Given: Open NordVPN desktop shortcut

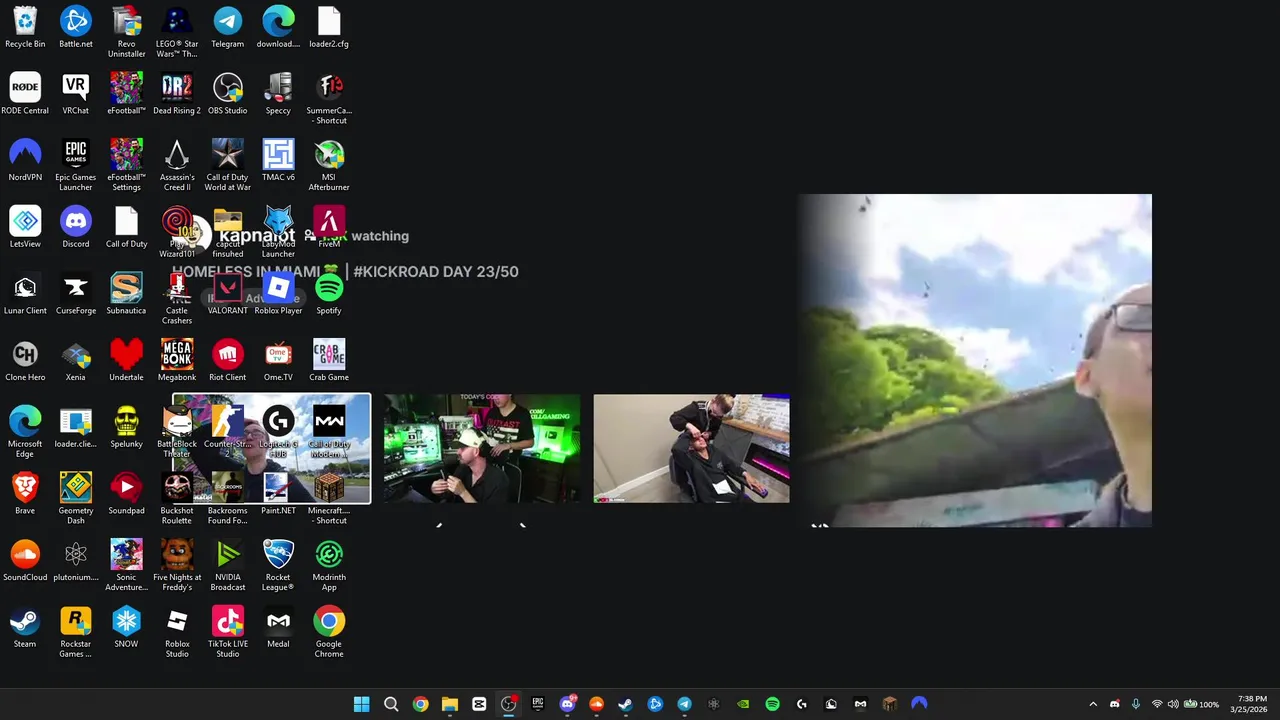Looking at the screenshot, I should click(25, 161).
